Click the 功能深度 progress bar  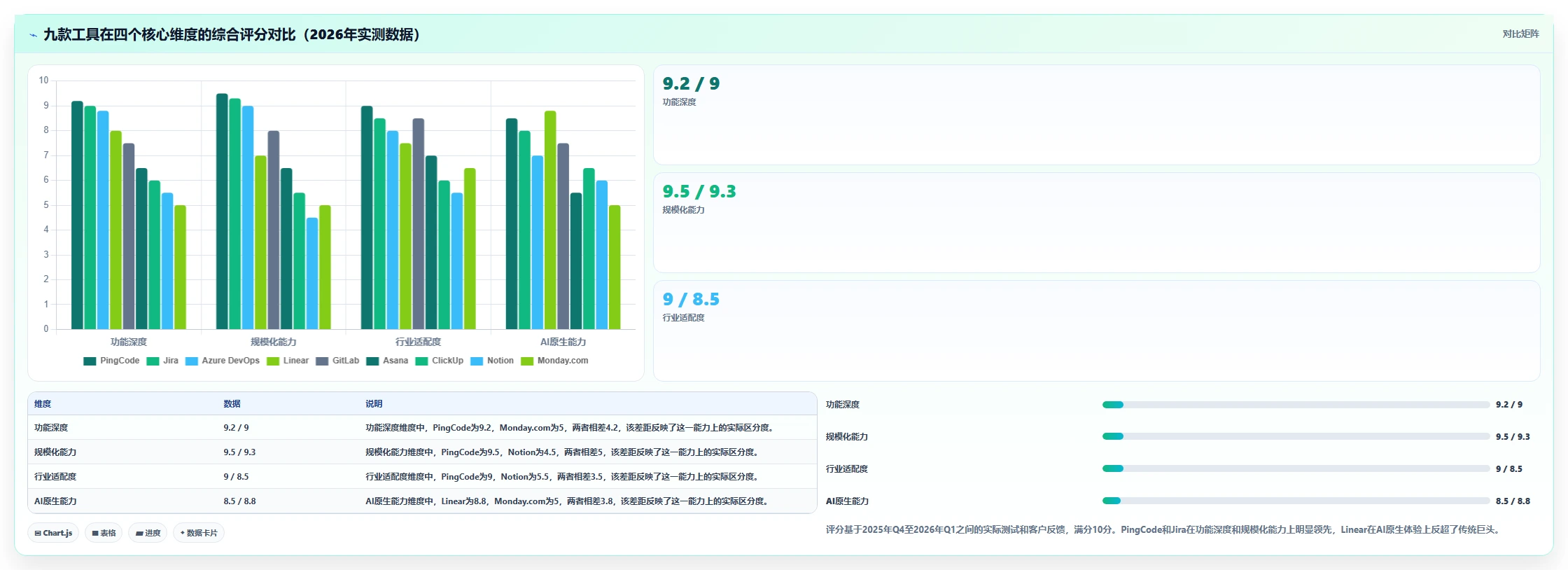(x=1296, y=405)
